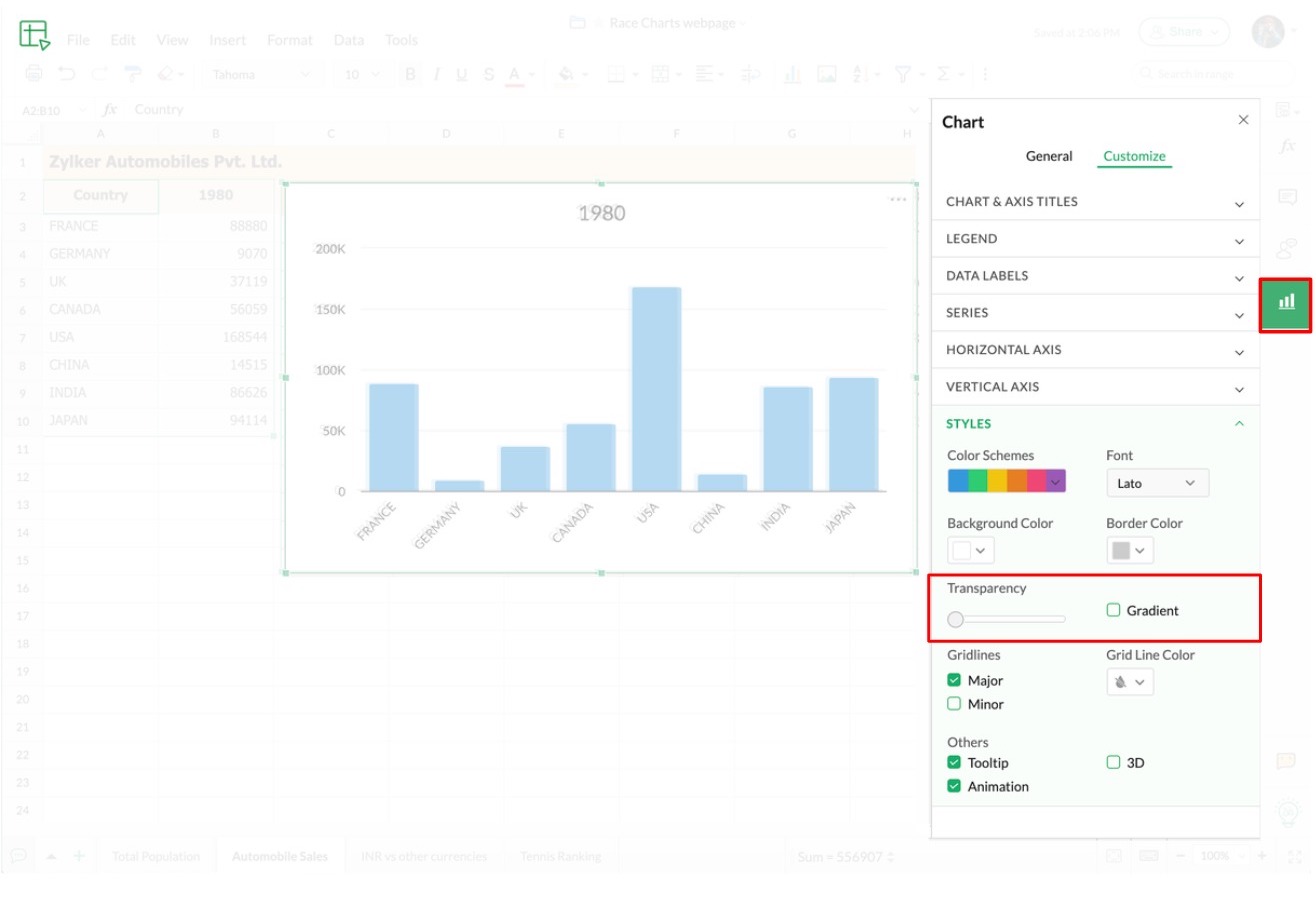The width and height of the screenshot is (1316, 902).
Task: Enable the Gradient checkbox
Action: pyautogui.click(x=1113, y=610)
